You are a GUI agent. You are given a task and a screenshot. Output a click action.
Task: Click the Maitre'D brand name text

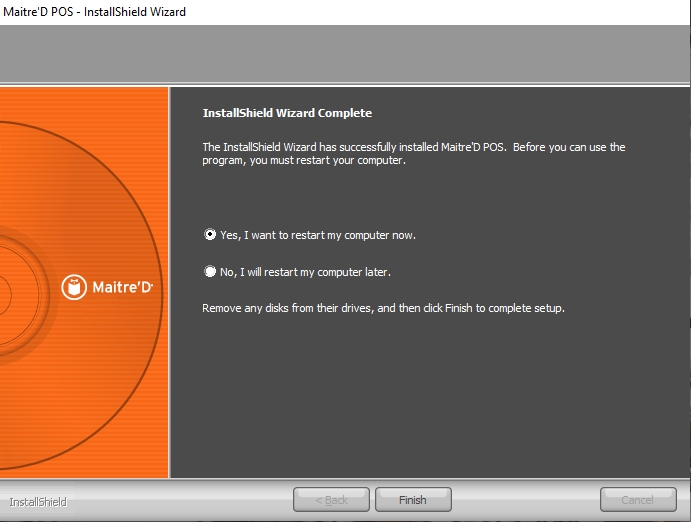pyautogui.click(x=122, y=287)
